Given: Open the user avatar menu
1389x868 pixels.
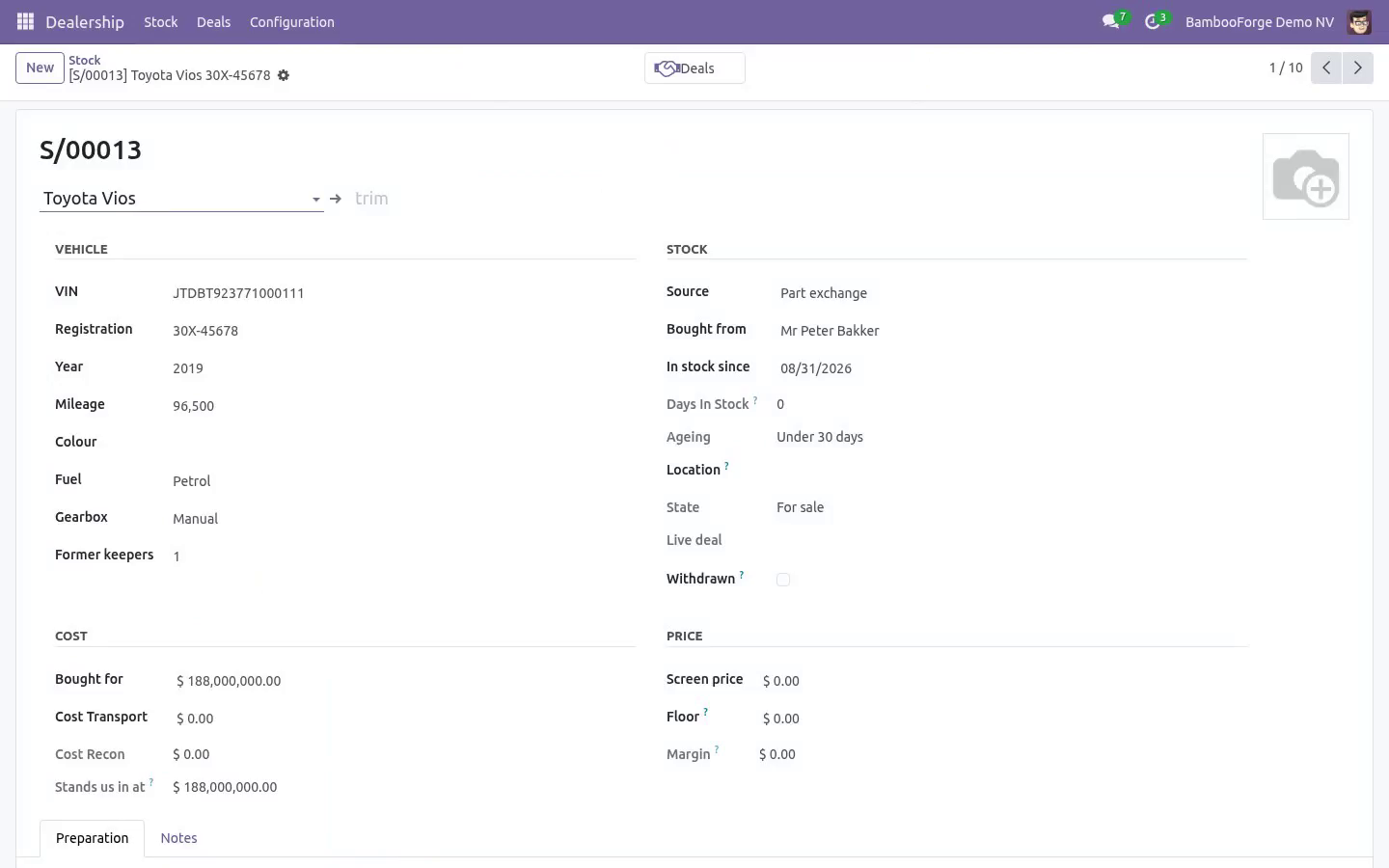Looking at the screenshot, I should pyautogui.click(x=1359, y=21).
